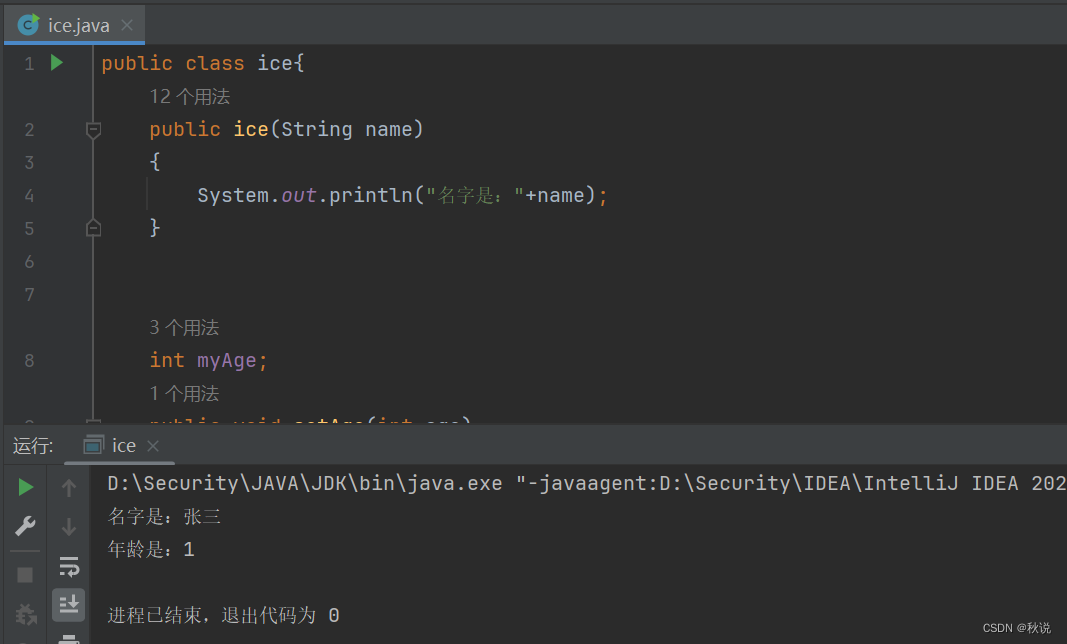Toggle soft-wrap in run console
The width and height of the screenshot is (1067, 644).
tap(69, 566)
